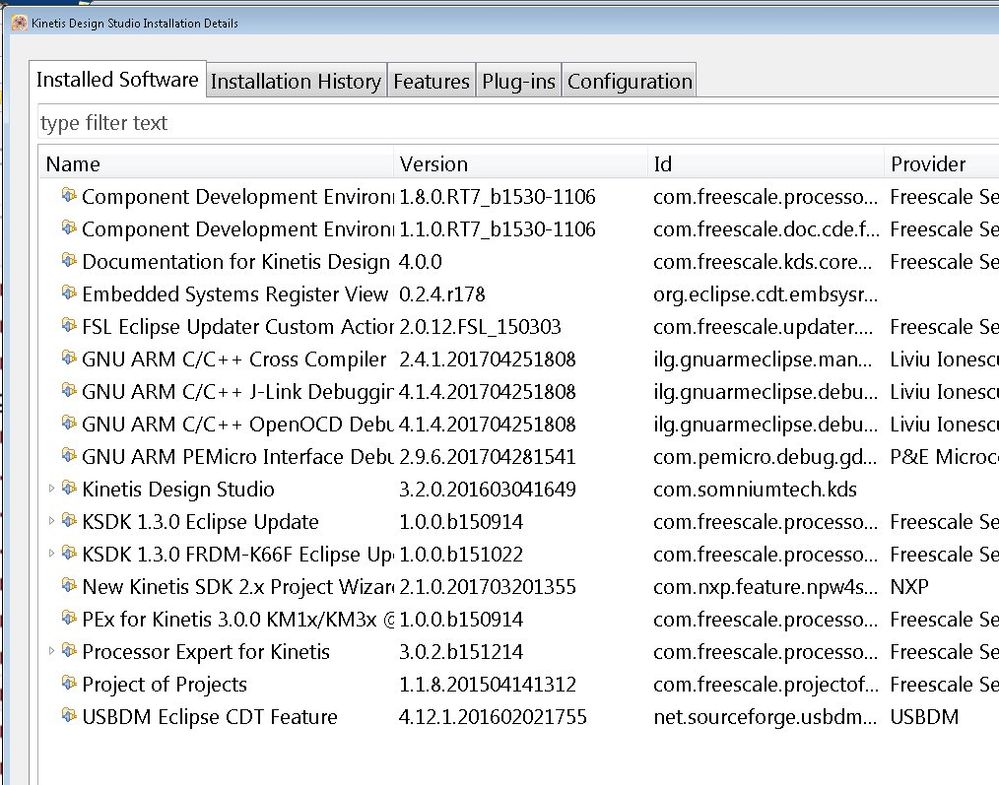Select the USBDM Eclipse CDT Feature name
This screenshot has width=999, height=785.
[x=210, y=717]
